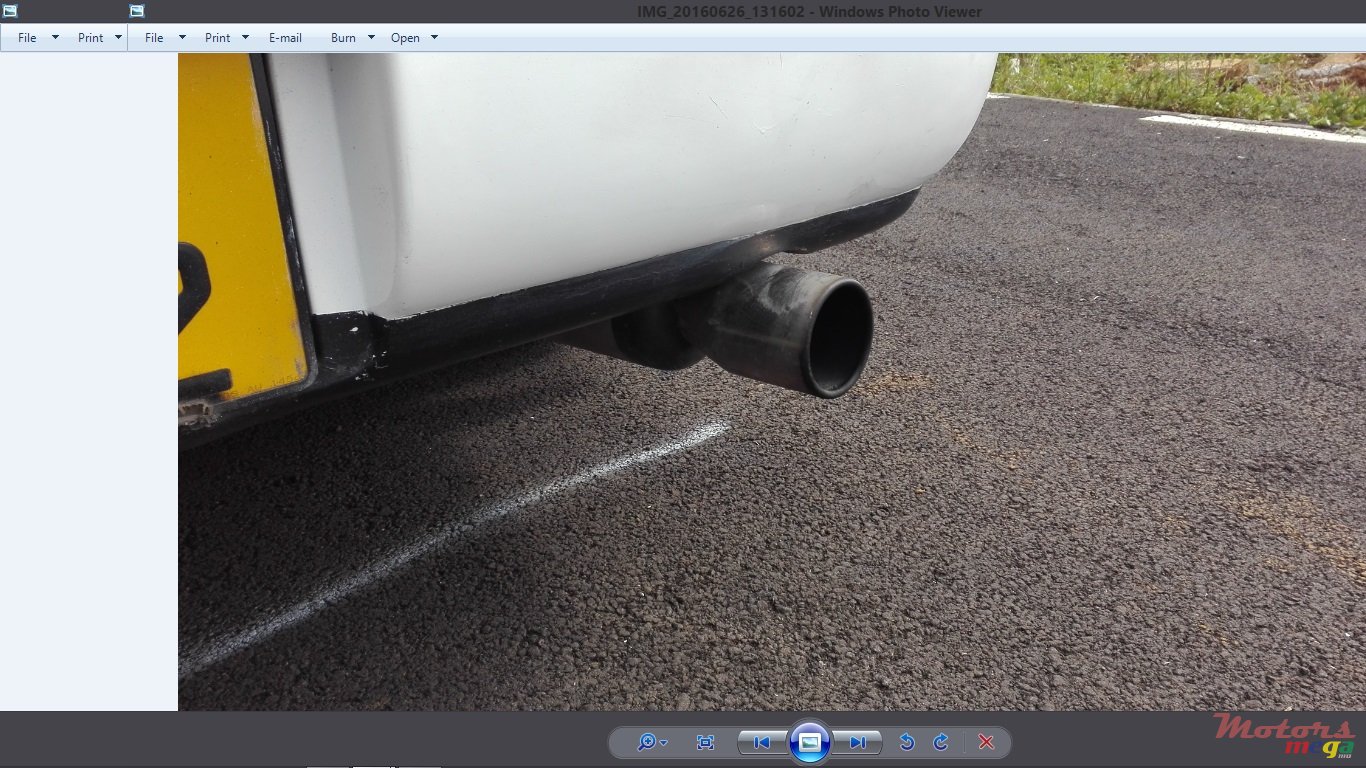Go to the previous photo
The width and height of the screenshot is (1366, 768).
coord(761,742)
